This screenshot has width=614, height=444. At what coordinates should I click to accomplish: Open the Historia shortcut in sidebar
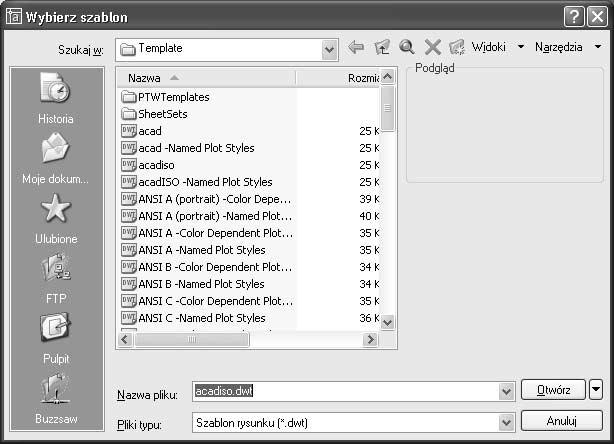coord(56,98)
